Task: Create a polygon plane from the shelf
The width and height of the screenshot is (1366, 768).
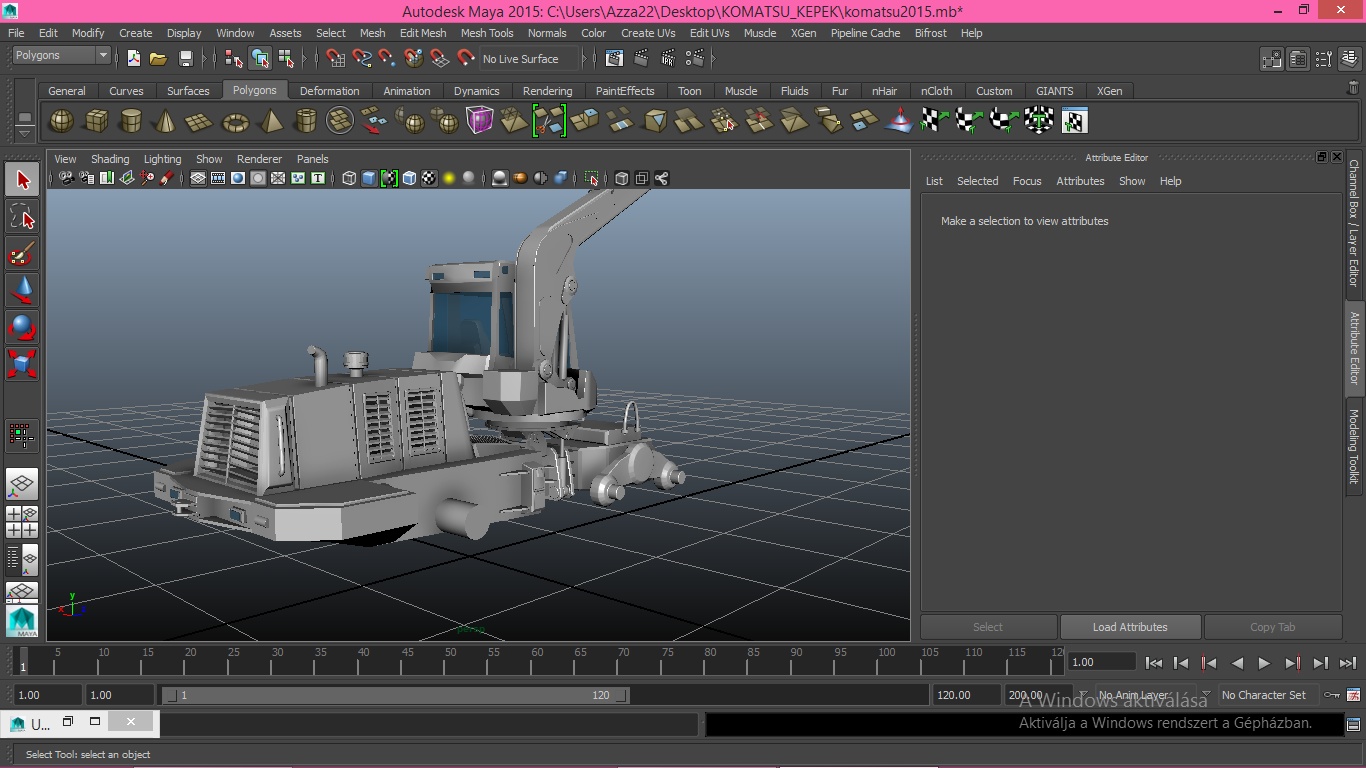Action: tap(200, 121)
